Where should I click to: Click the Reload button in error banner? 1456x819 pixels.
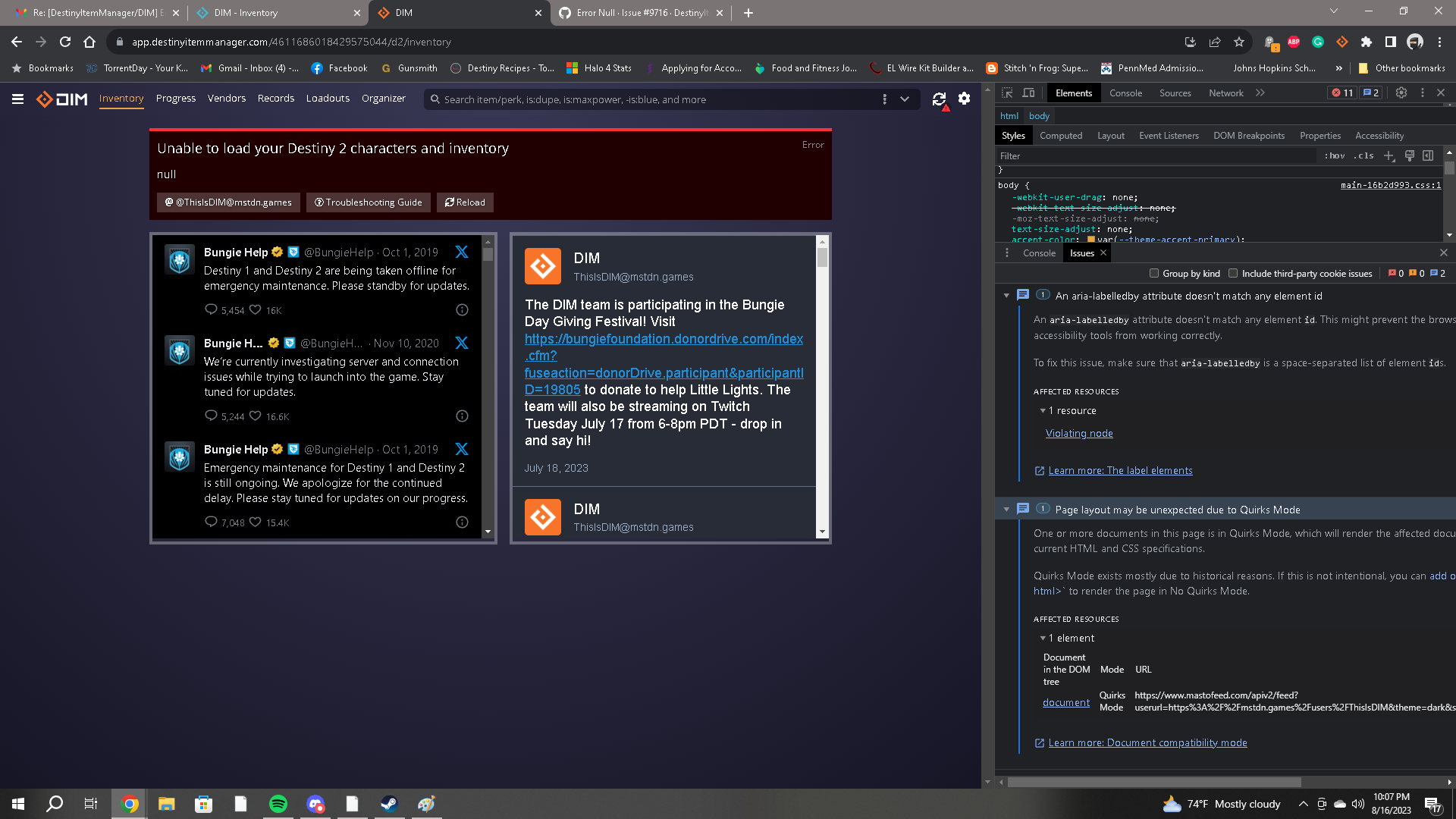464,202
